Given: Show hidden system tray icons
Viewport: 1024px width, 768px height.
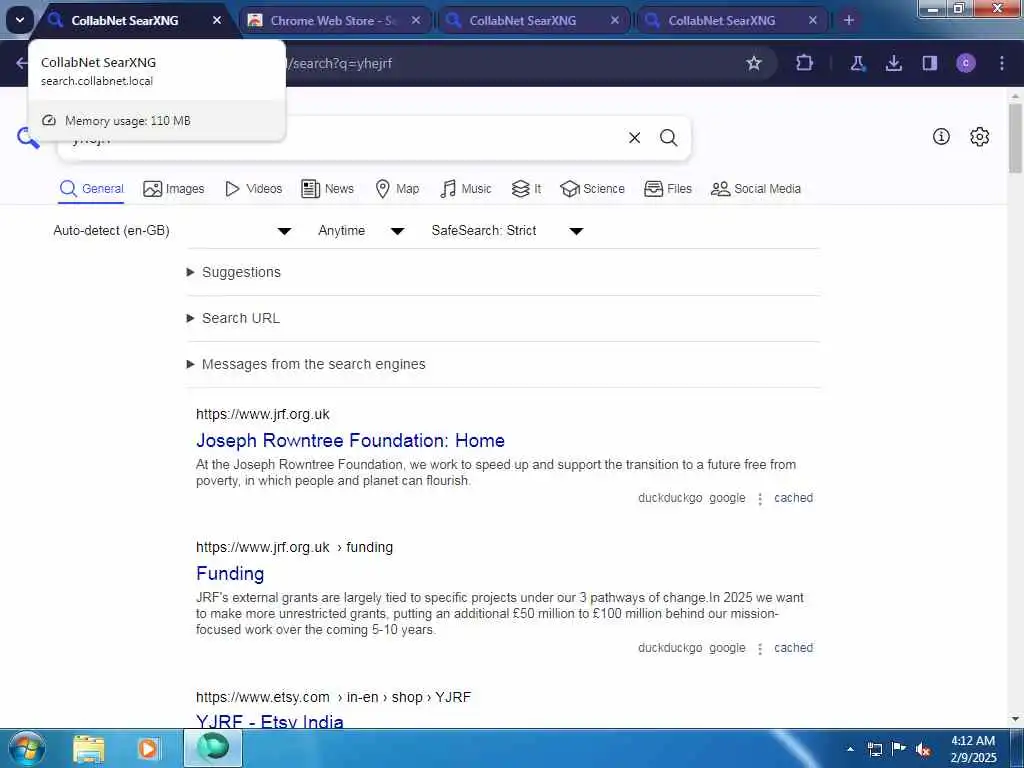Looking at the screenshot, I should (850, 749).
